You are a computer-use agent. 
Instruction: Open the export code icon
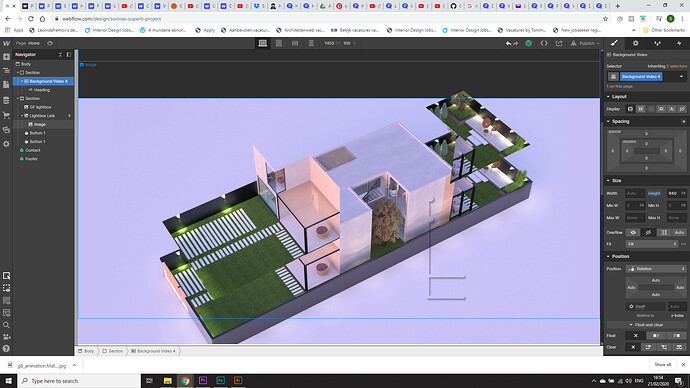point(544,43)
